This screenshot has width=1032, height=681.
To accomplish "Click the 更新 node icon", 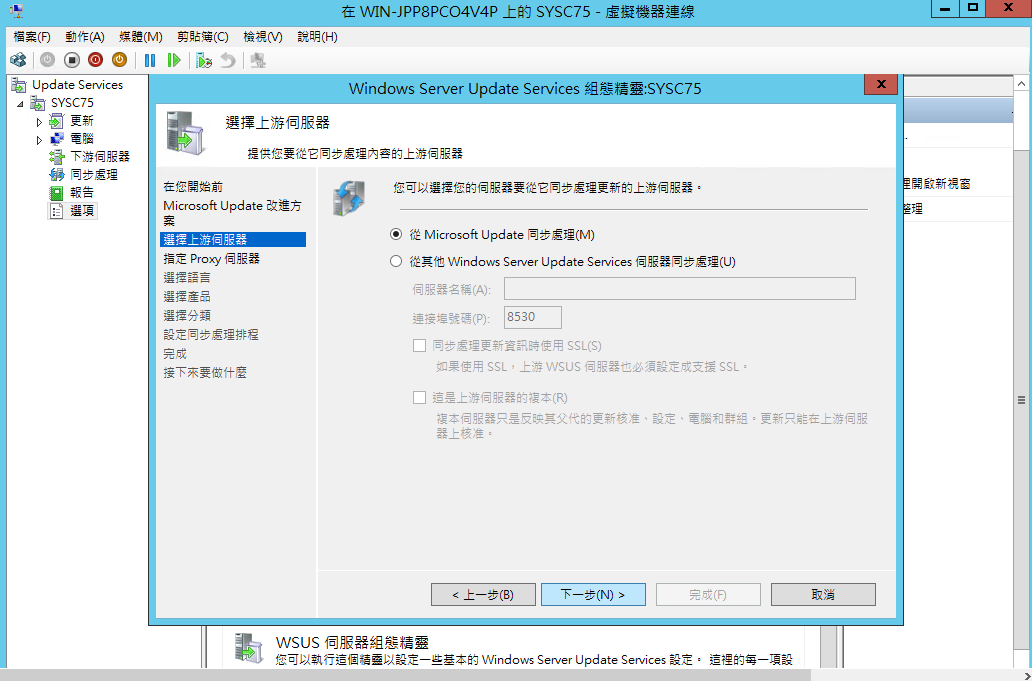I will click(57, 121).
